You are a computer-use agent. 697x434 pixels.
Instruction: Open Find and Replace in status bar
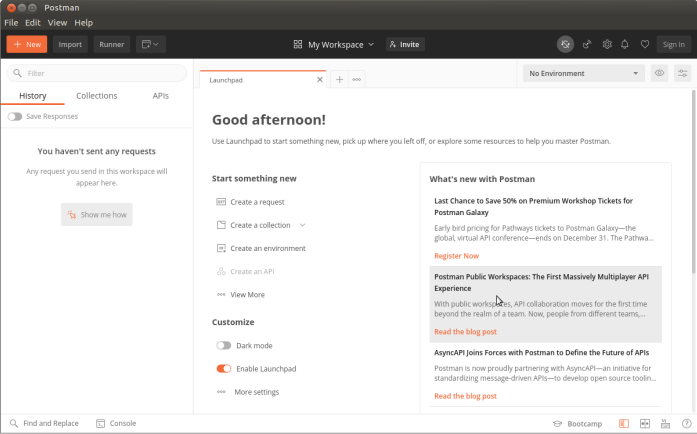point(45,423)
